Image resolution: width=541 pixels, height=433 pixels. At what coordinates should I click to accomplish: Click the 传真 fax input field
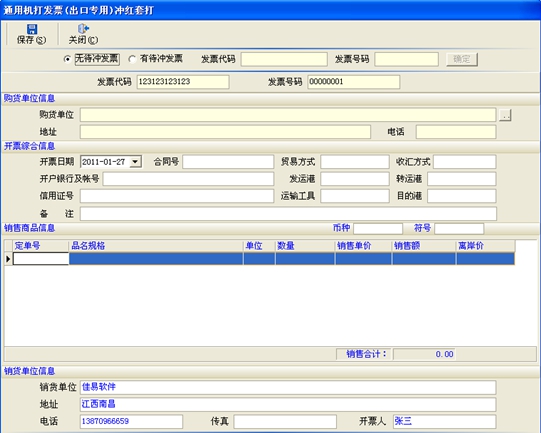pos(285,421)
